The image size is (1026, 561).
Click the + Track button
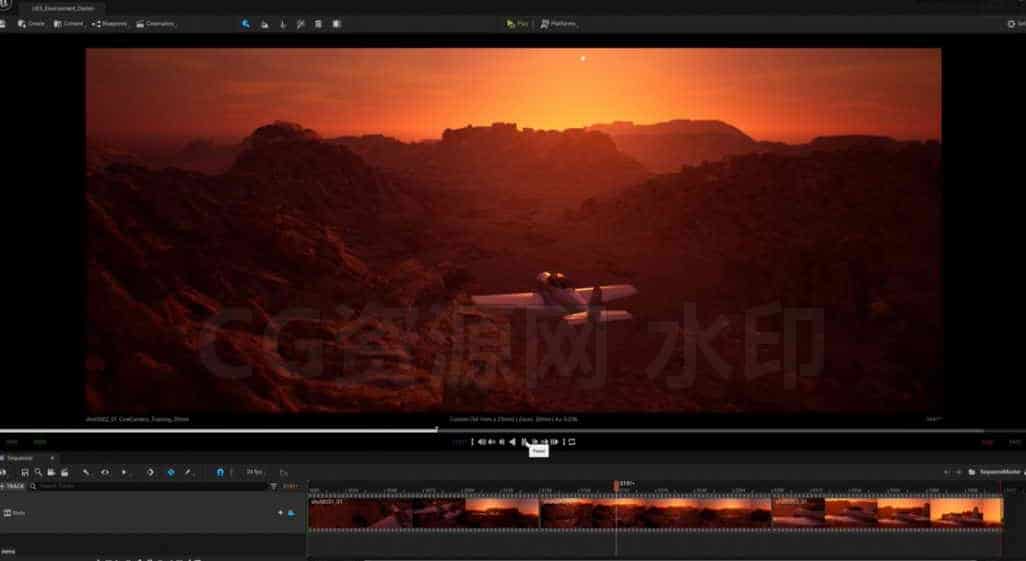point(12,486)
